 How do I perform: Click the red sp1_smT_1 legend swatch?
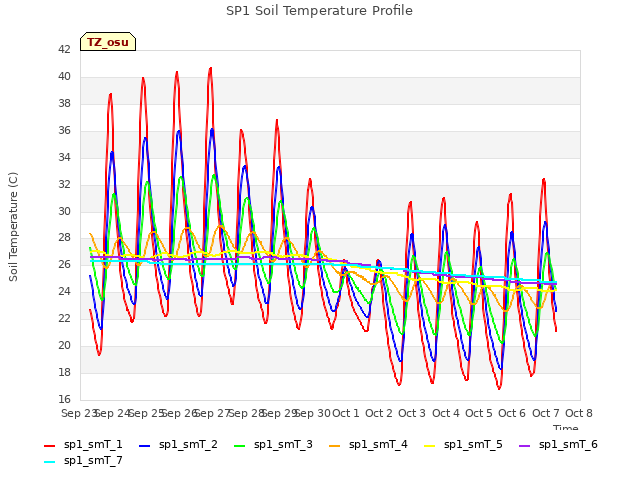pos(49,446)
